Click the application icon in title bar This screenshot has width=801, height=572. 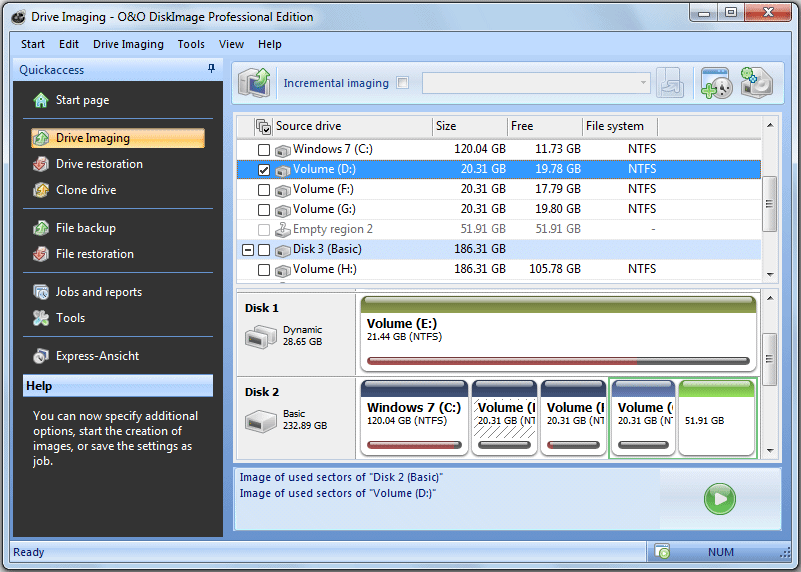pyautogui.click(x=19, y=17)
